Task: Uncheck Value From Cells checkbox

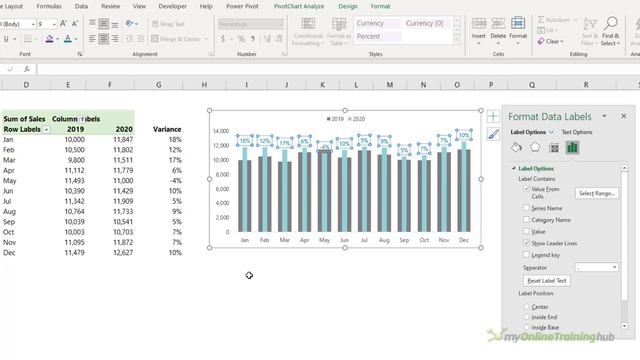Action: pos(526,189)
